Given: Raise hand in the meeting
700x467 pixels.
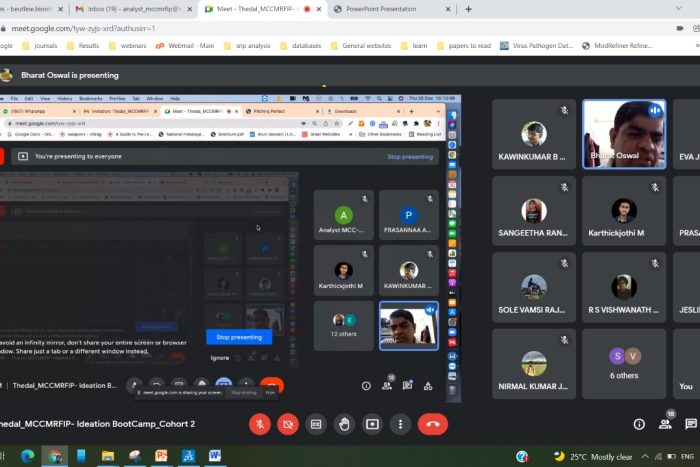Looking at the screenshot, I should click(x=344, y=424).
